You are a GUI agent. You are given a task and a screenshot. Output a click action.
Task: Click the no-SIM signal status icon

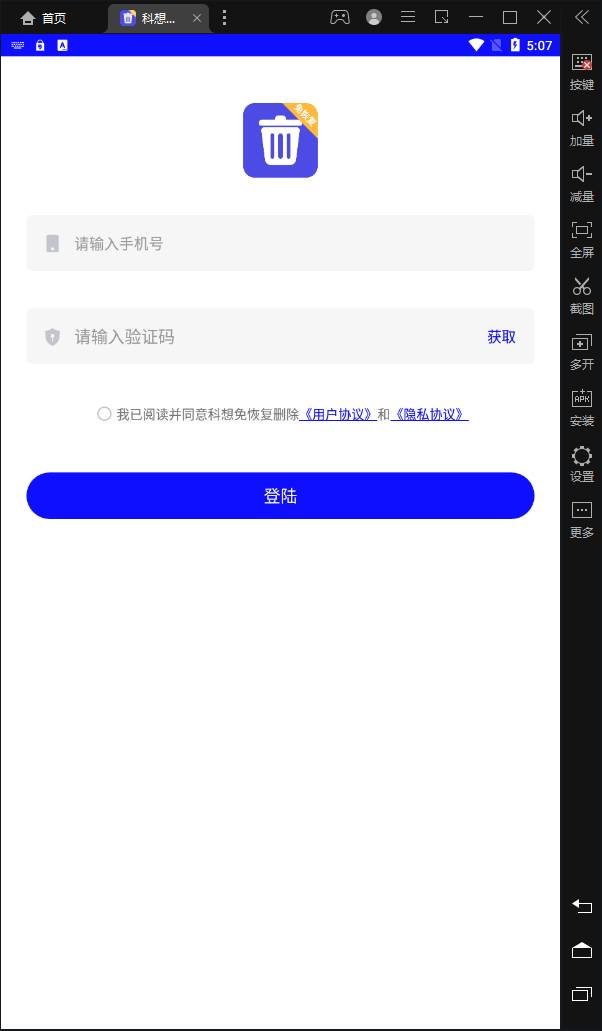(x=496, y=45)
